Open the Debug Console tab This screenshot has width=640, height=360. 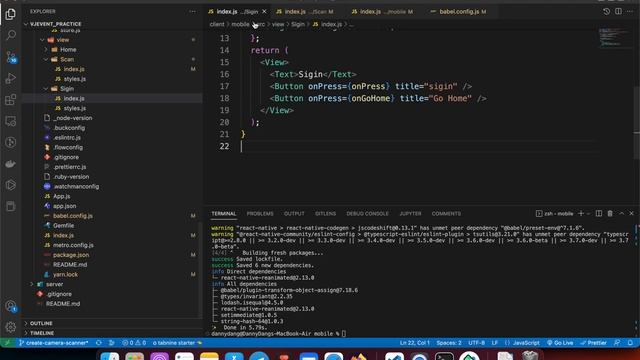(x=367, y=213)
